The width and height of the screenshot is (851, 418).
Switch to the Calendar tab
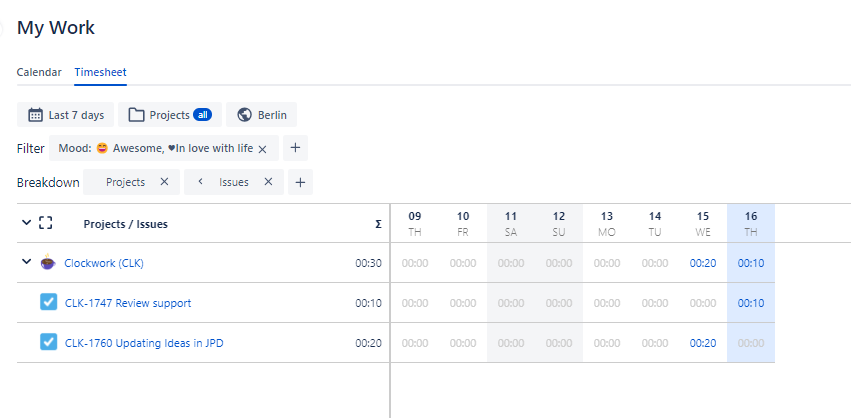pos(39,72)
